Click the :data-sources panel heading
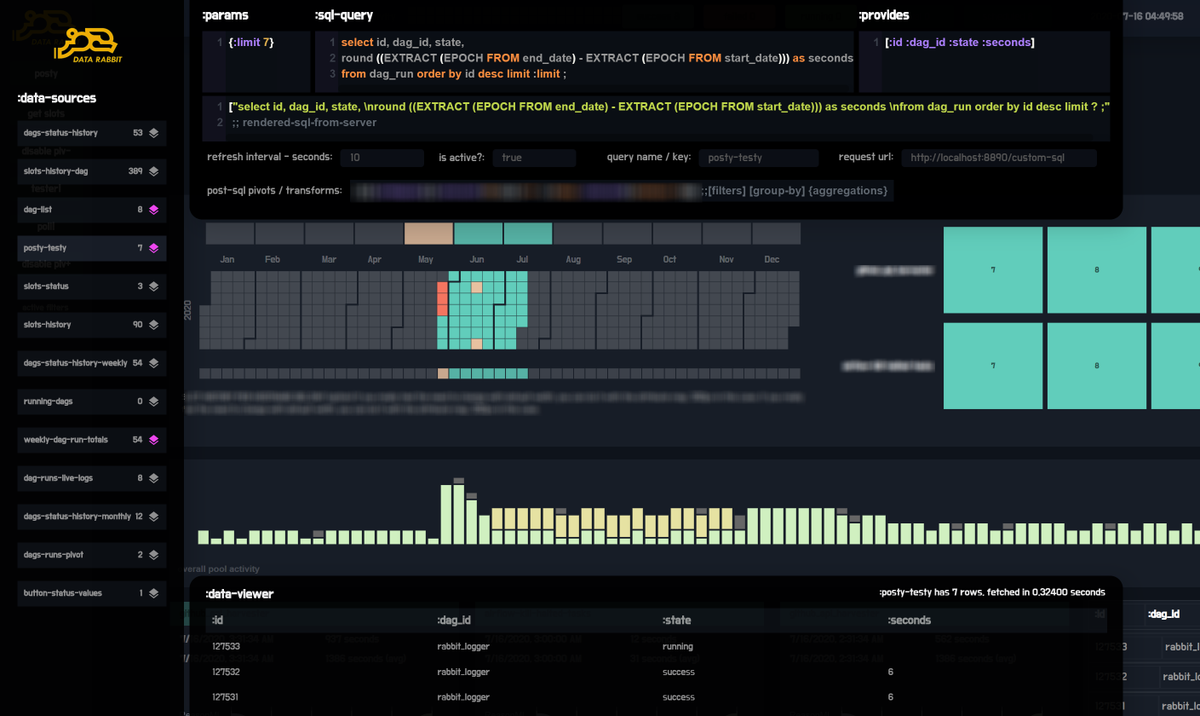The image size is (1200, 716). tap(57, 98)
